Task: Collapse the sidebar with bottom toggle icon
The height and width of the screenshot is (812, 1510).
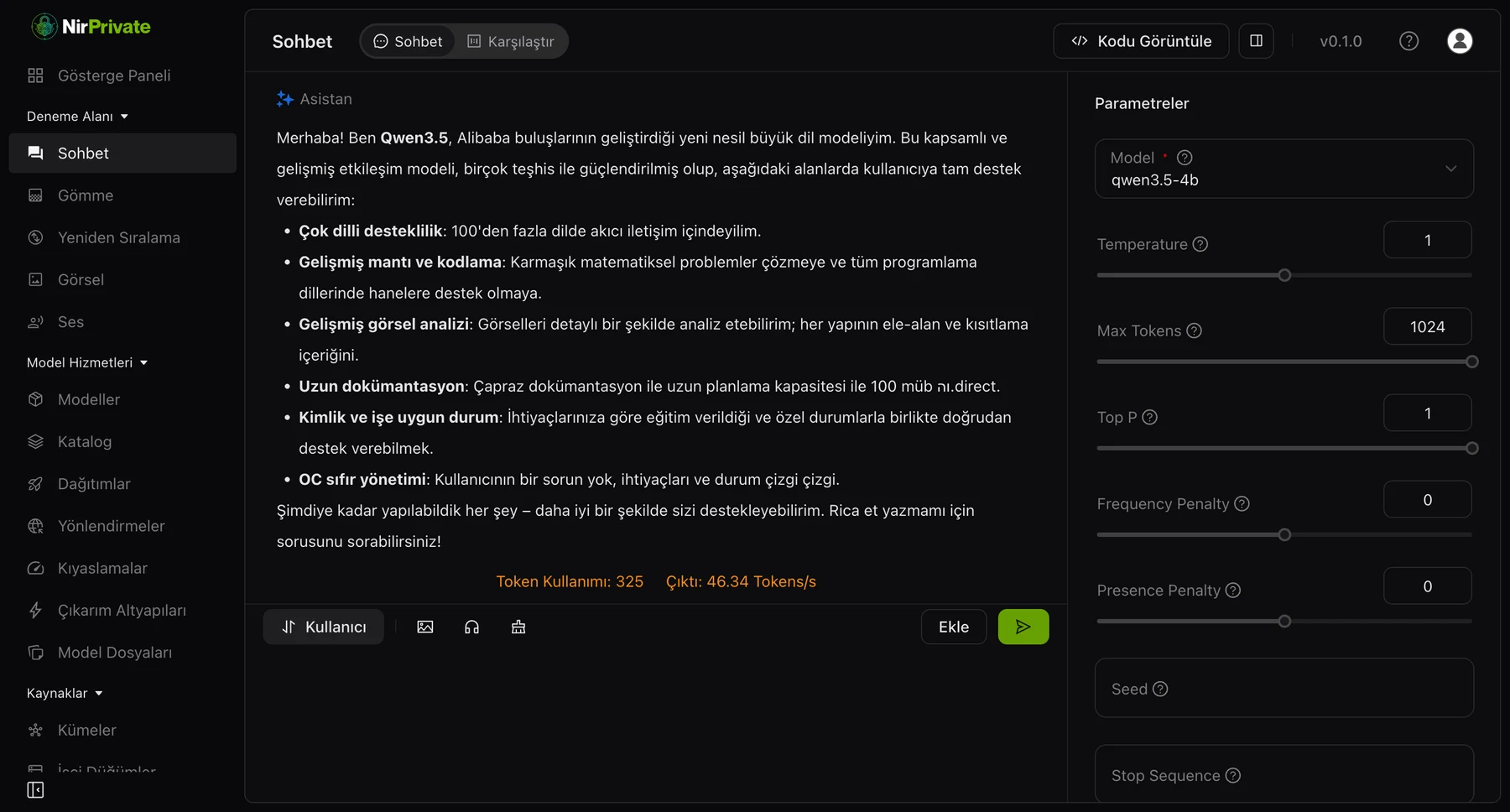Action: click(x=35, y=790)
